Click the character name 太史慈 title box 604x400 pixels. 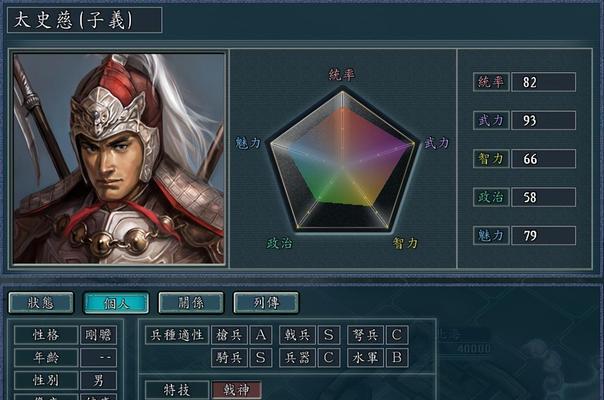pyautogui.click(x=85, y=20)
